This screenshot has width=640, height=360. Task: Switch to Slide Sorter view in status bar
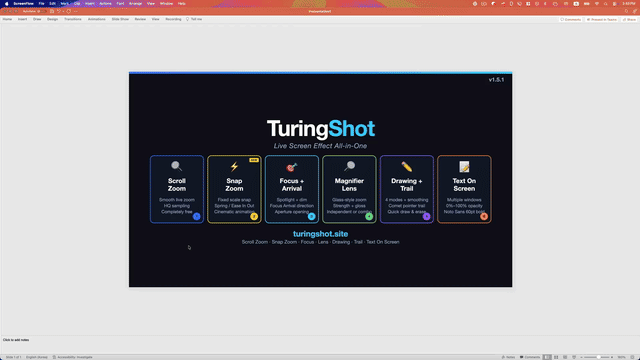point(556,357)
